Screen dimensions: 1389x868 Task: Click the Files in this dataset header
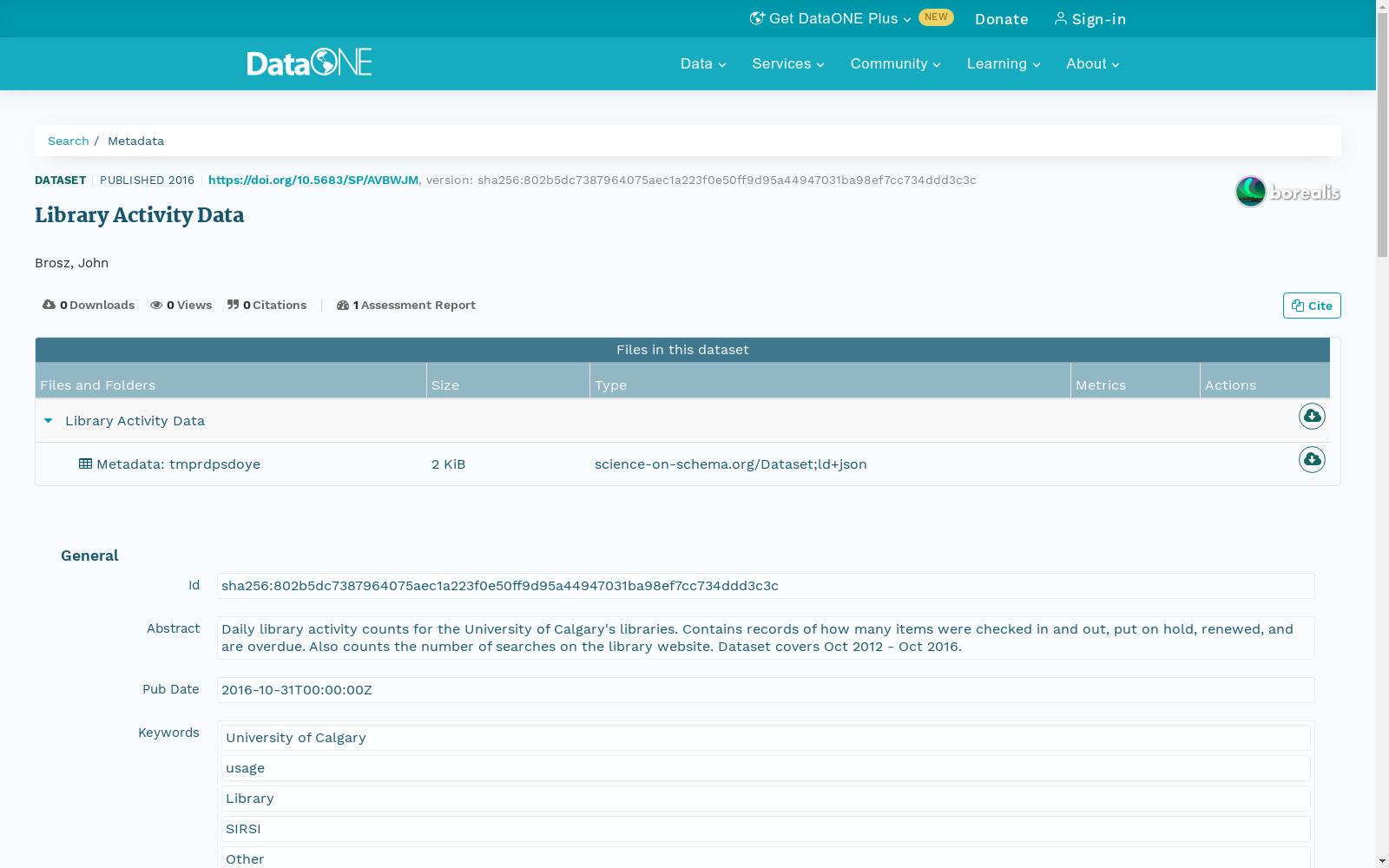(x=682, y=350)
